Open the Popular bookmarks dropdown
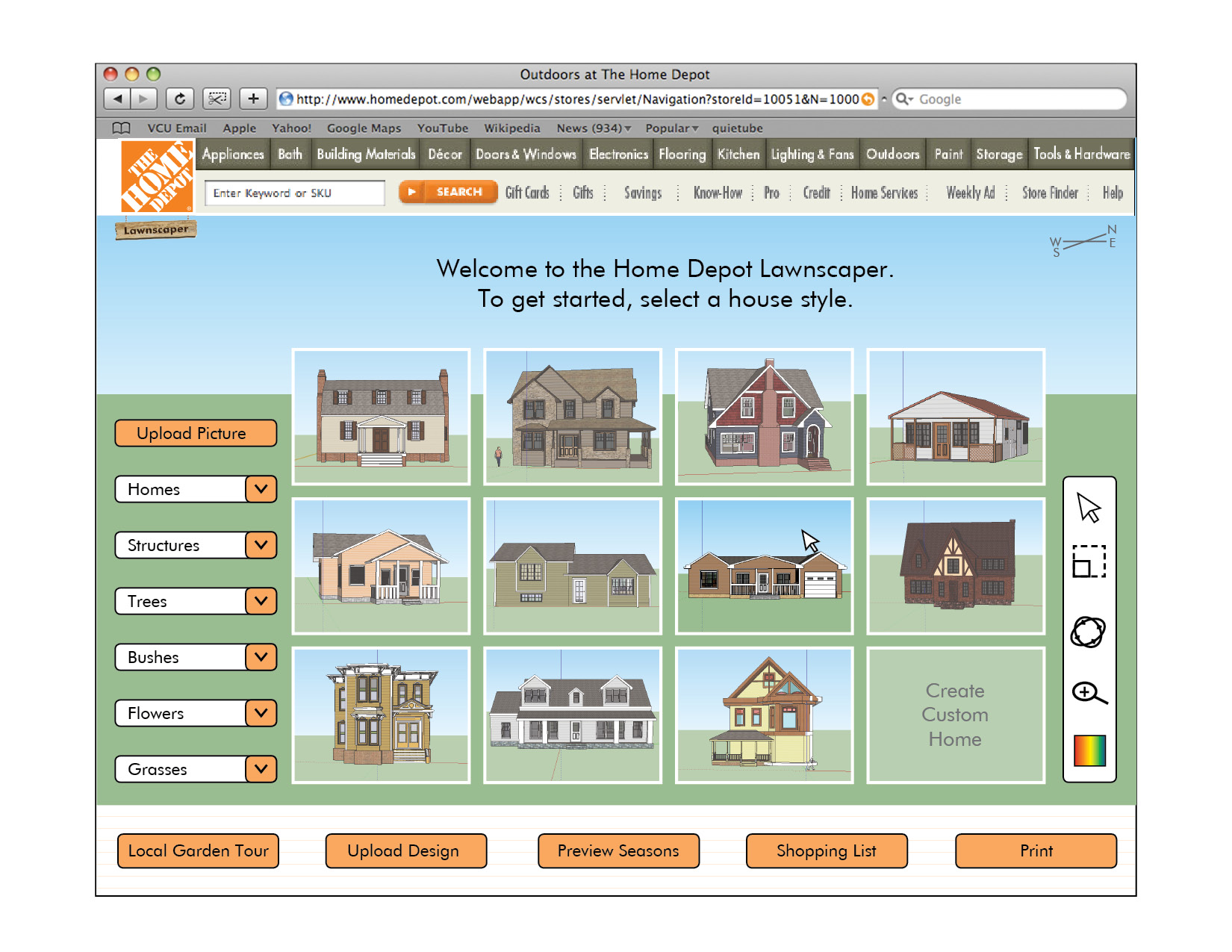Viewport: 1232px width, 952px height. (672, 128)
